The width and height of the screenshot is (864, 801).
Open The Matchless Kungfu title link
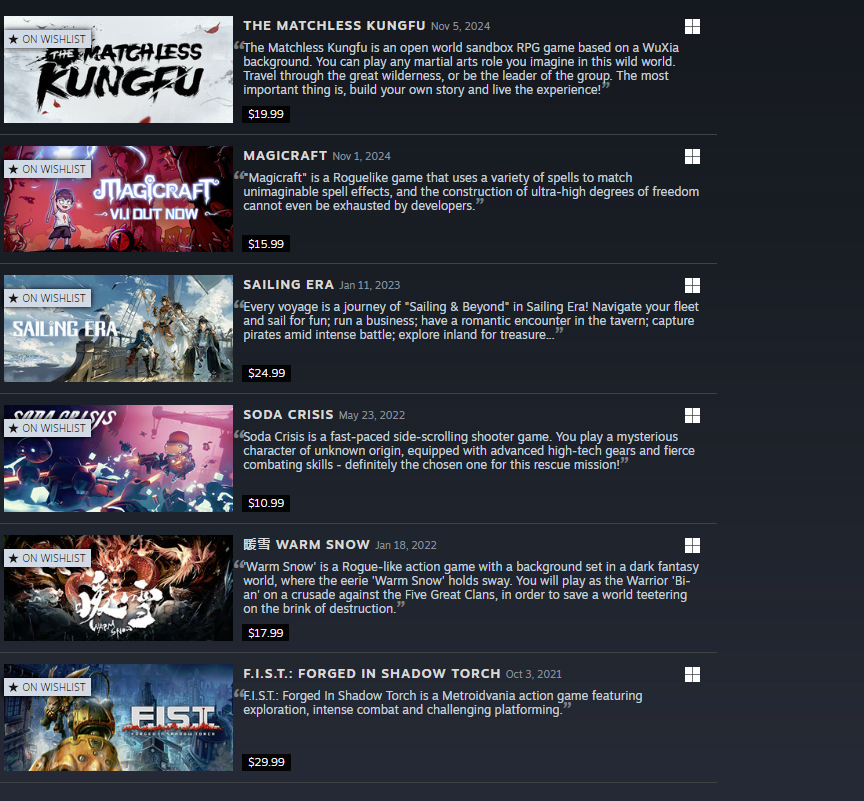click(334, 26)
